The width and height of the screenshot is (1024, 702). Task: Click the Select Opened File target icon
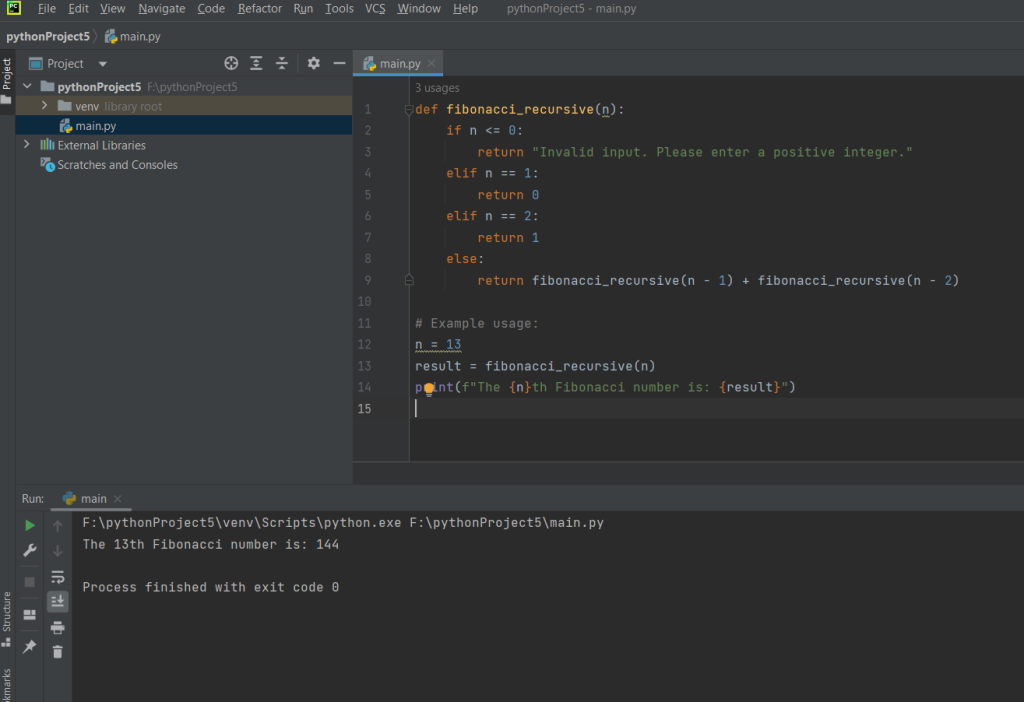[231, 63]
